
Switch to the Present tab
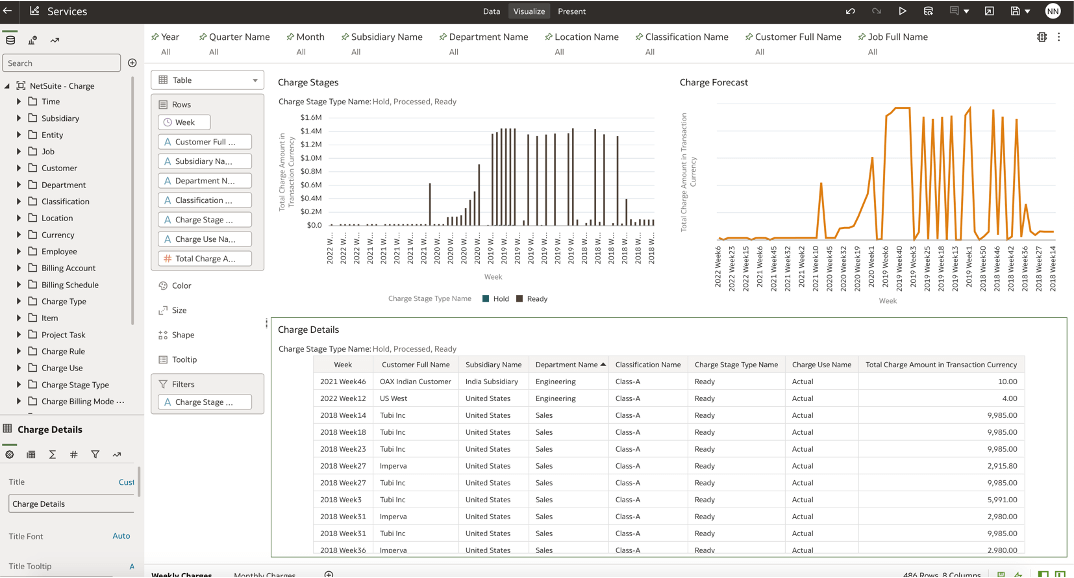(x=572, y=11)
